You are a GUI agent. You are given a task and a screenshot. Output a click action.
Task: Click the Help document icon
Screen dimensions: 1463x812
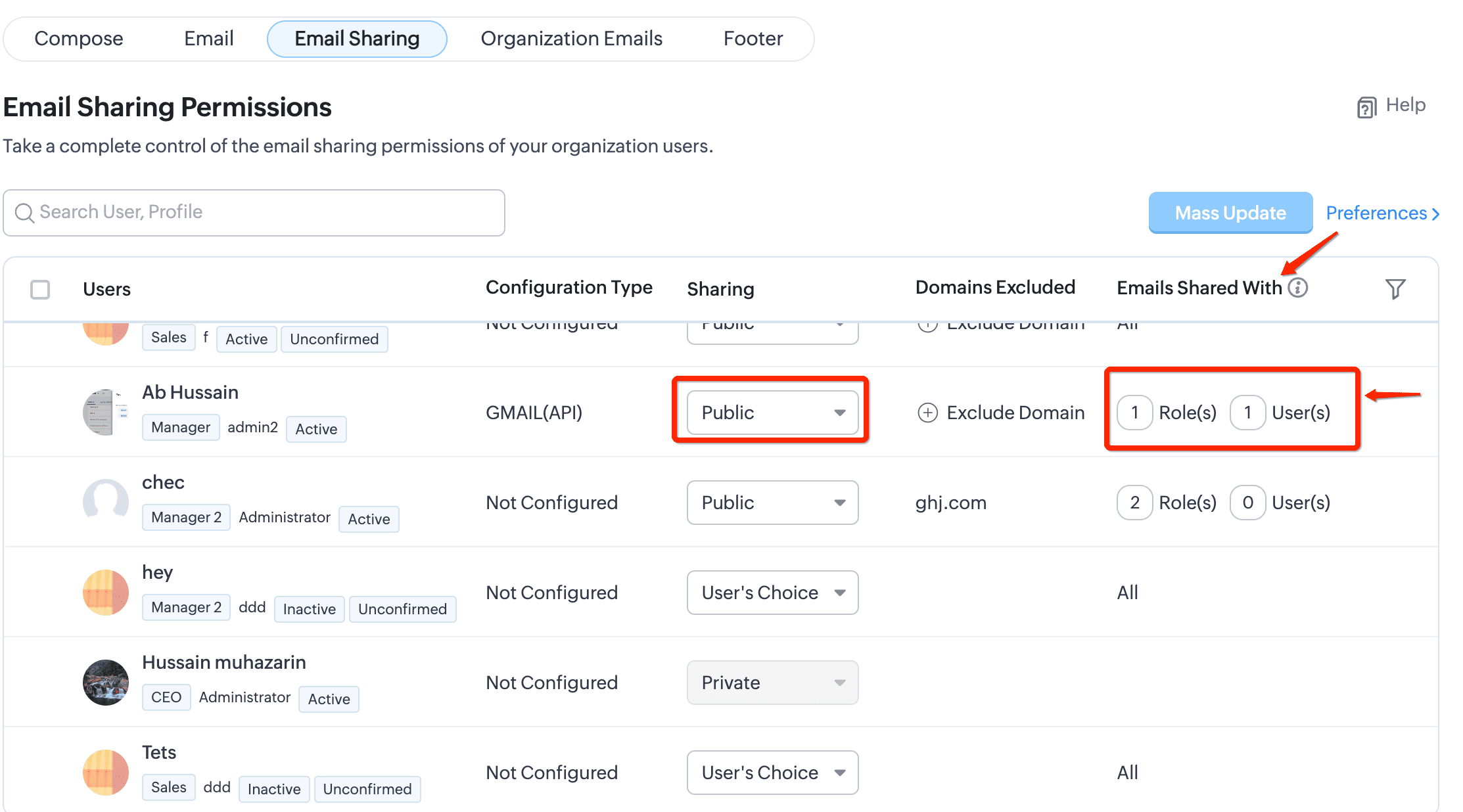1366,107
